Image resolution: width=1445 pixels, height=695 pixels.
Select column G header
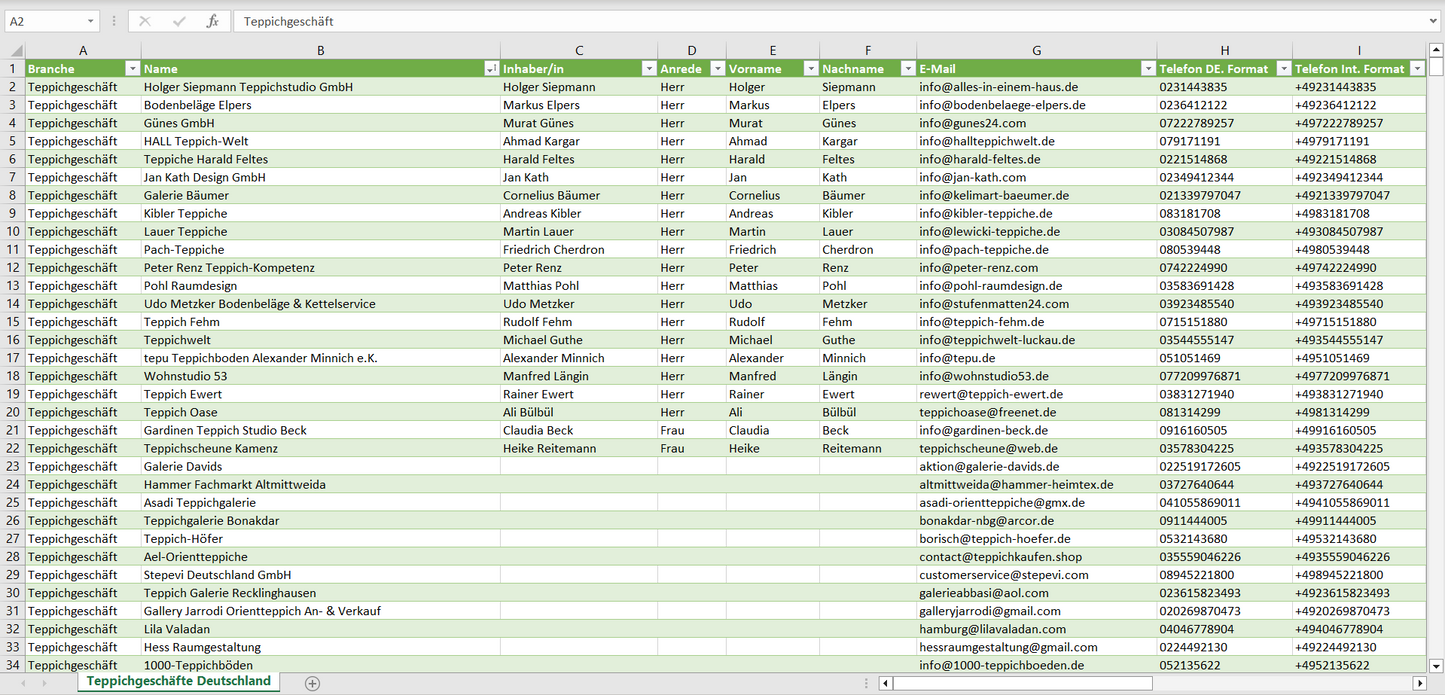tap(1036, 50)
